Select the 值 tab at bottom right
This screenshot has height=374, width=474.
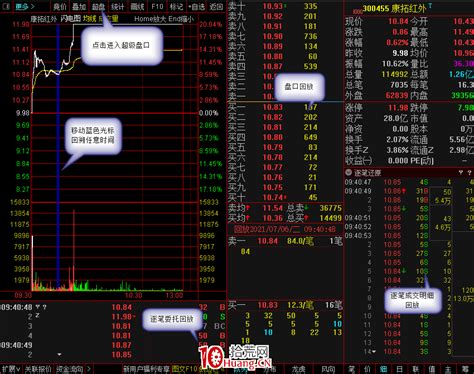tap(432, 369)
